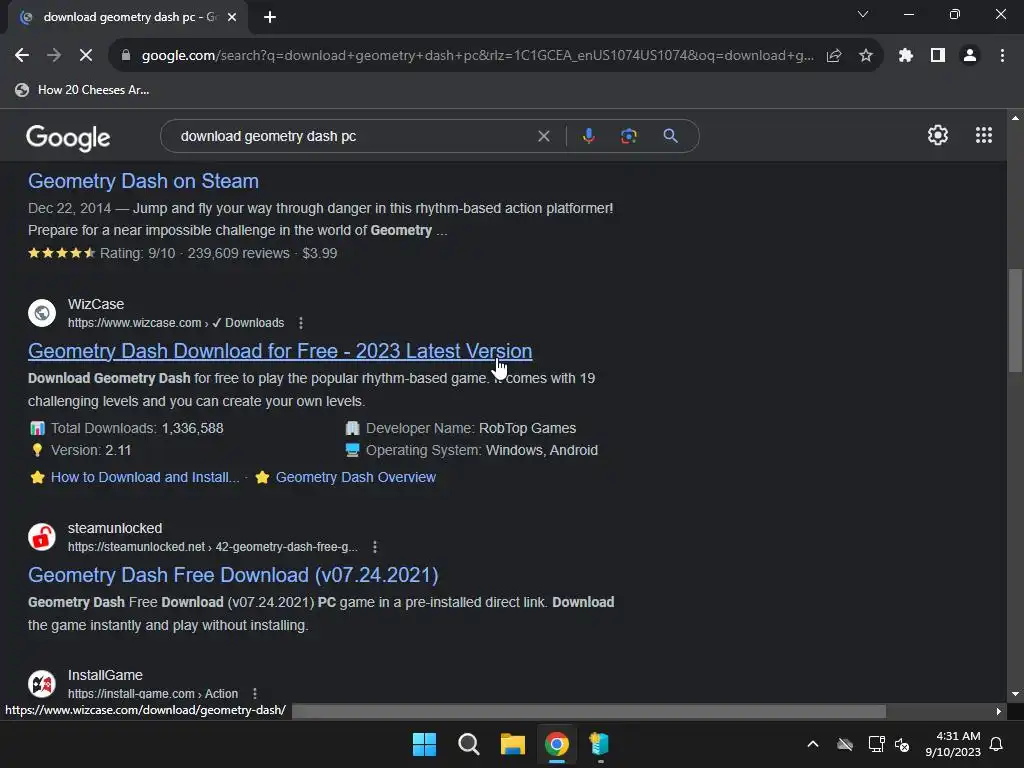1024x768 pixels.
Task: Open Geometry Dash Download for Free result
Action: click(280, 351)
